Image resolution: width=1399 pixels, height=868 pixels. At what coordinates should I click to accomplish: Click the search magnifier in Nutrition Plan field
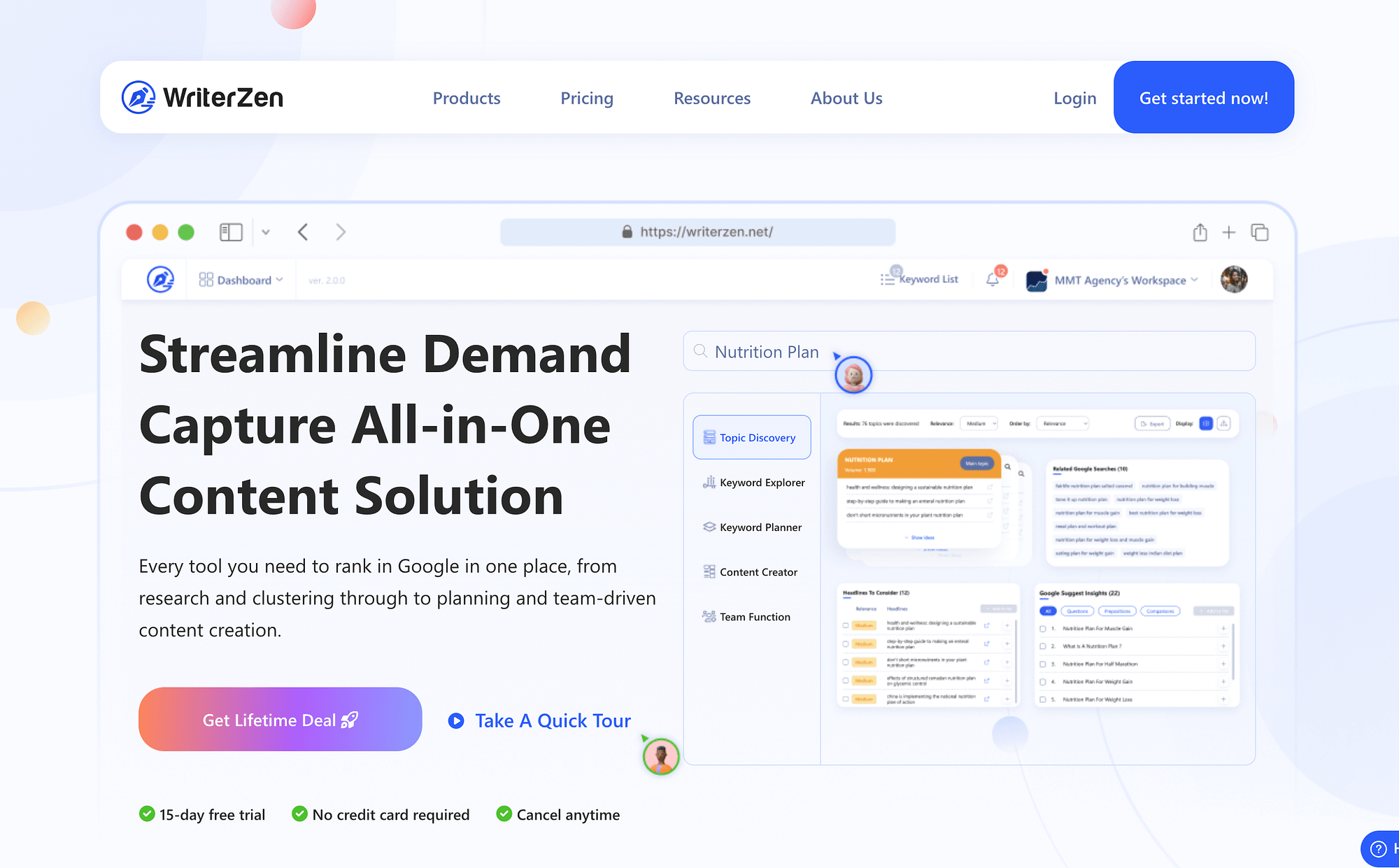(700, 351)
